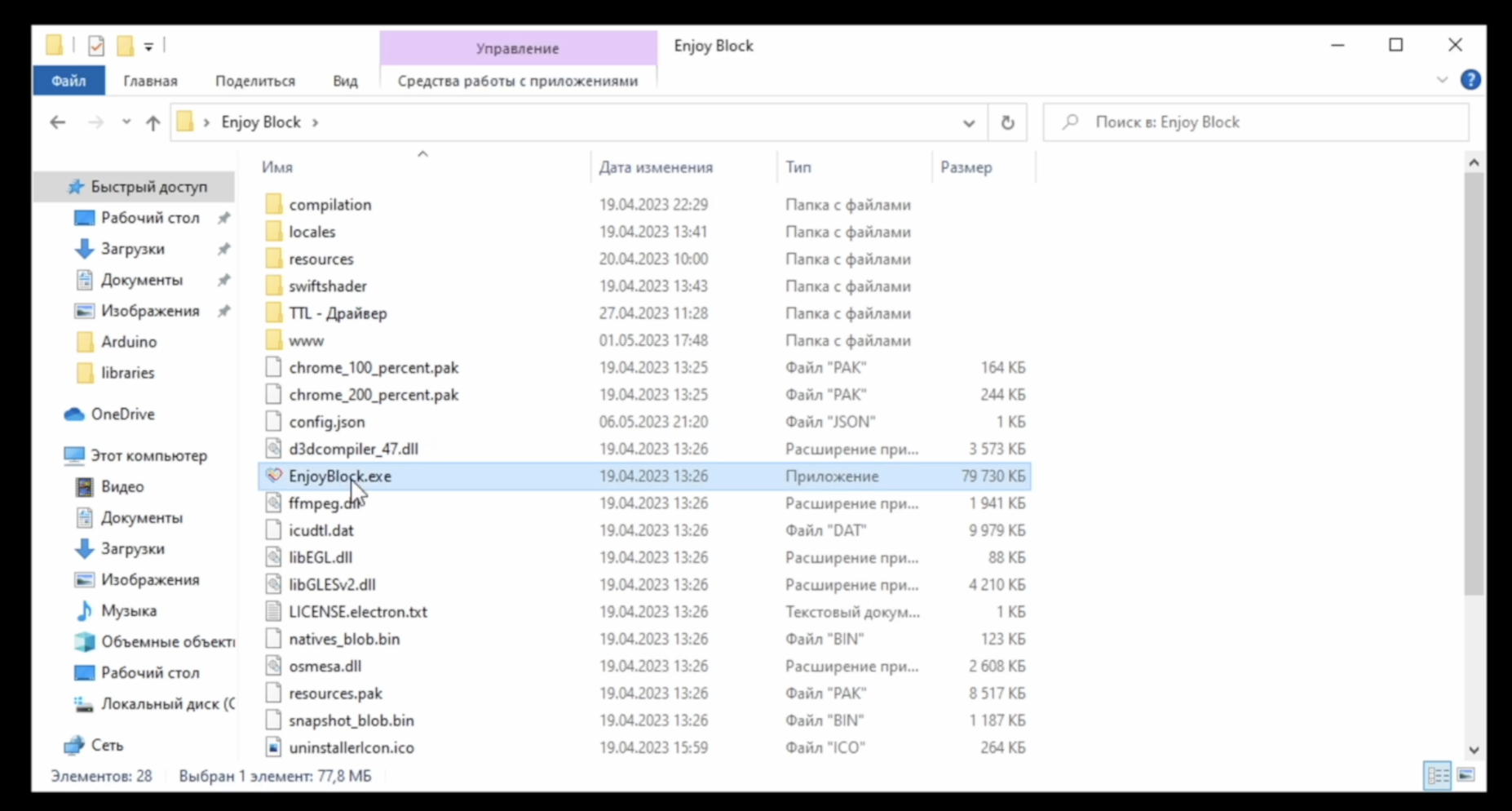
Task: Click the chevron after Enjoy Block in path
Action: pos(315,122)
